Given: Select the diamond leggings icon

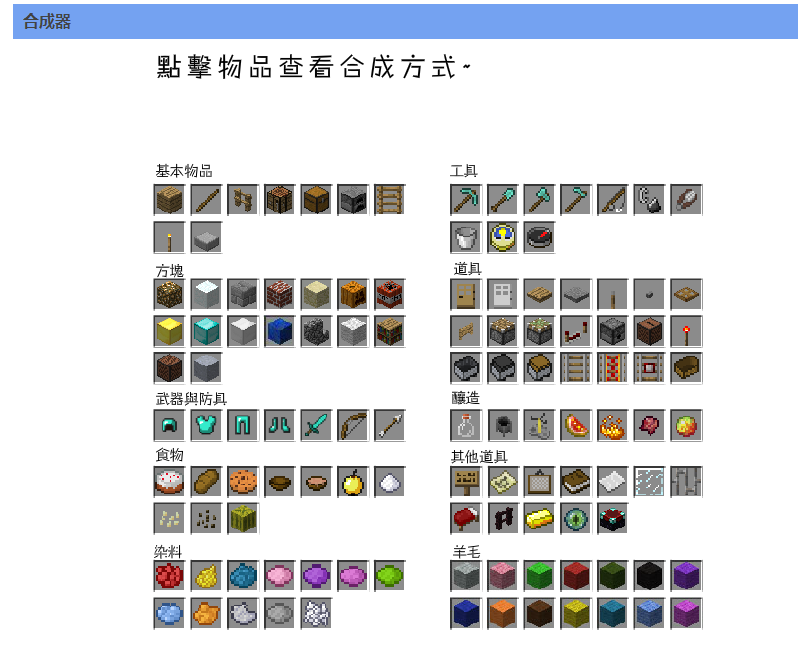Looking at the screenshot, I should pos(243,425).
